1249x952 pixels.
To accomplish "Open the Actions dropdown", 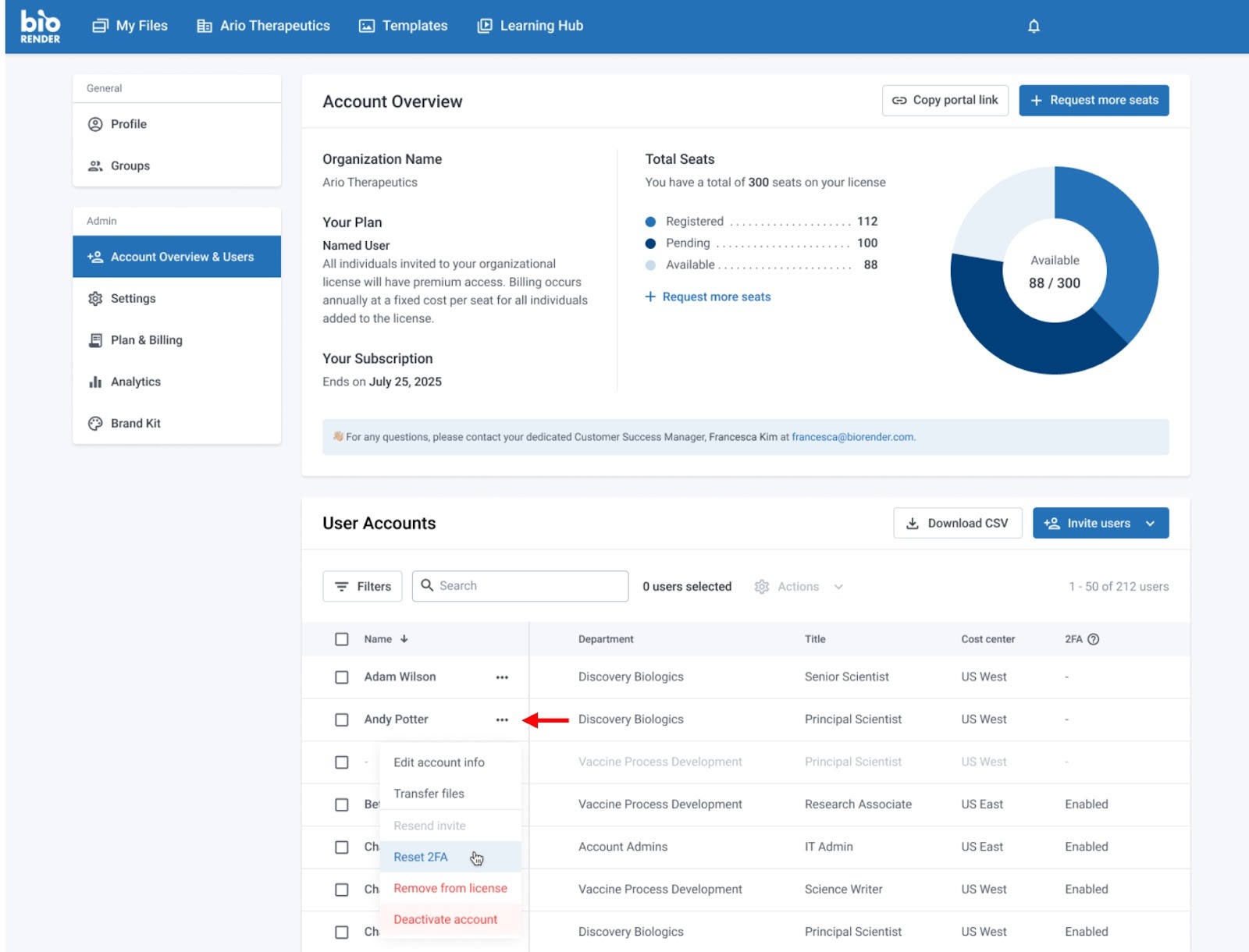I will pos(799,587).
